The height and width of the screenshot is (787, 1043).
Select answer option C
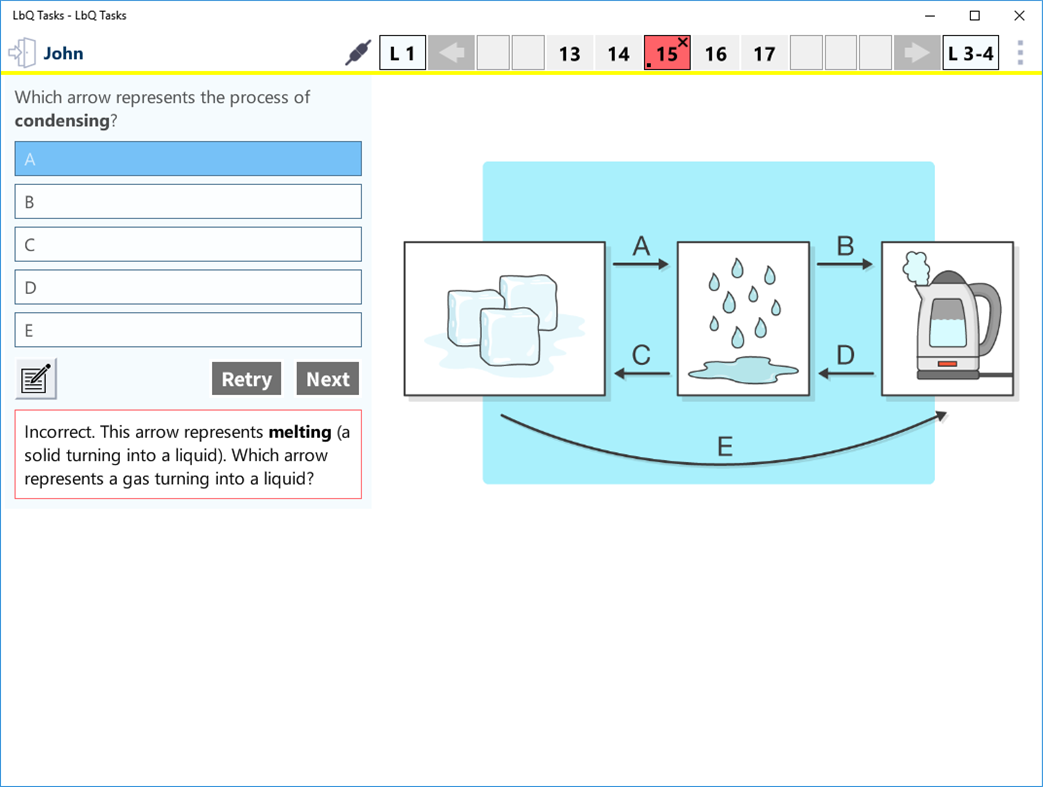188,244
